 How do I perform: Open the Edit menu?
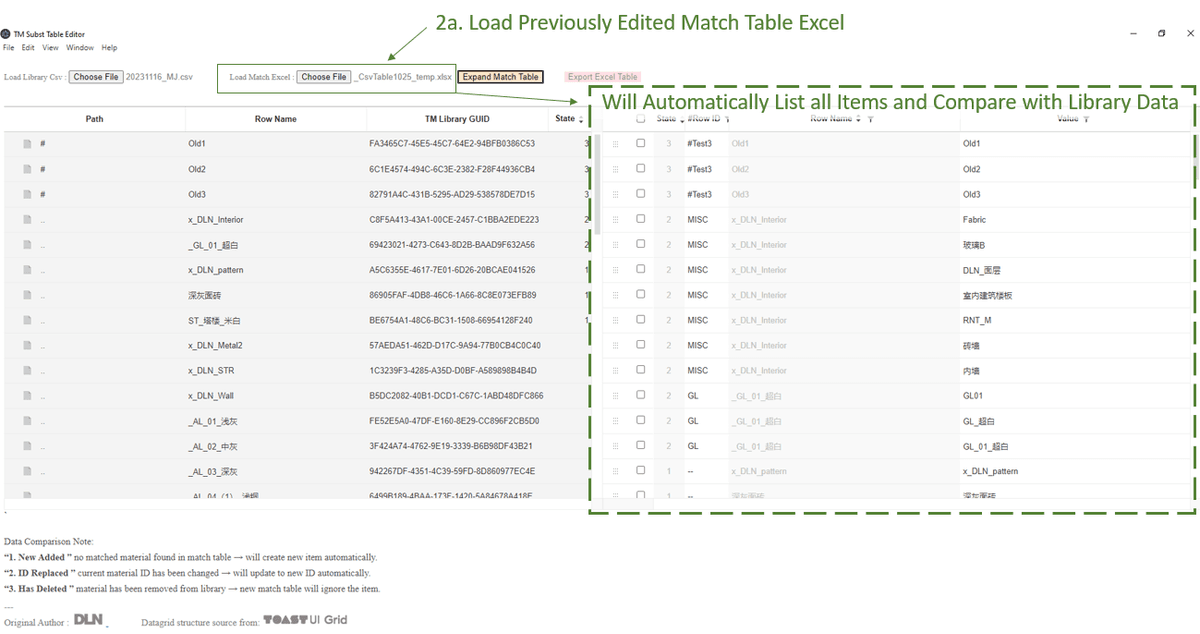28,48
